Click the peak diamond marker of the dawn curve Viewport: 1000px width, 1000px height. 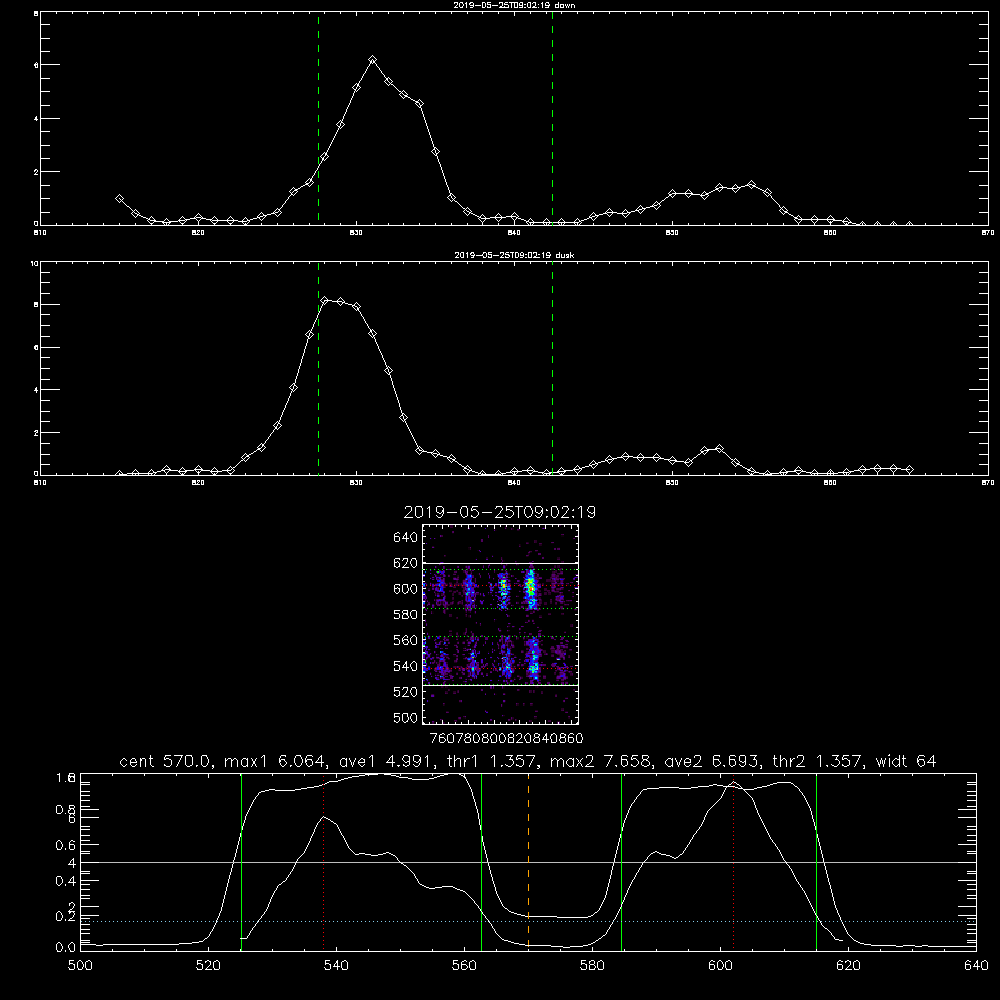click(x=372, y=59)
